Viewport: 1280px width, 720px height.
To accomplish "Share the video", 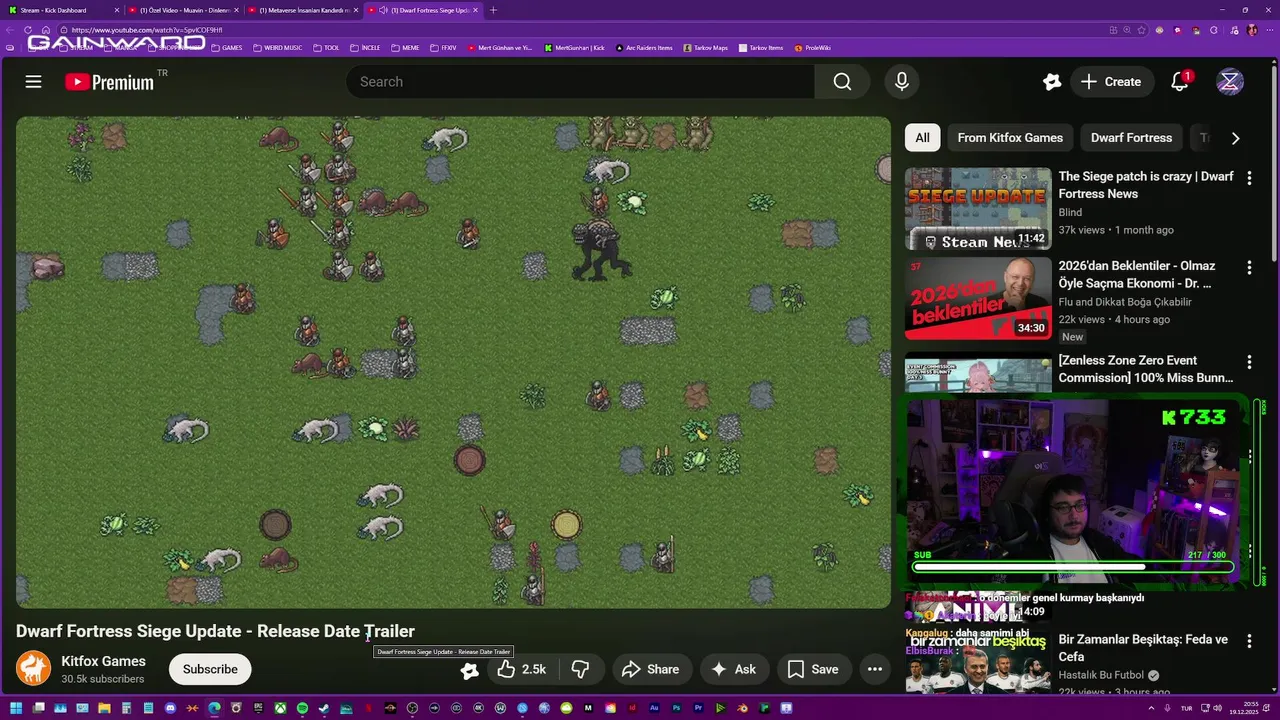I will (650, 669).
